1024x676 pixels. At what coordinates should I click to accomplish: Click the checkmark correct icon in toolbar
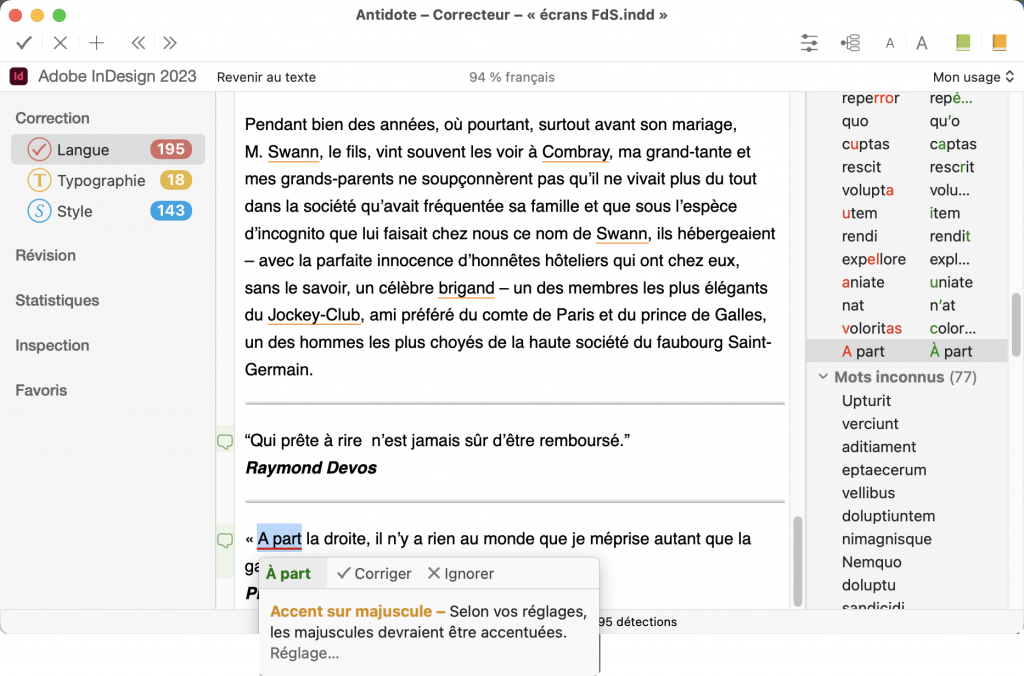[x=24, y=43]
